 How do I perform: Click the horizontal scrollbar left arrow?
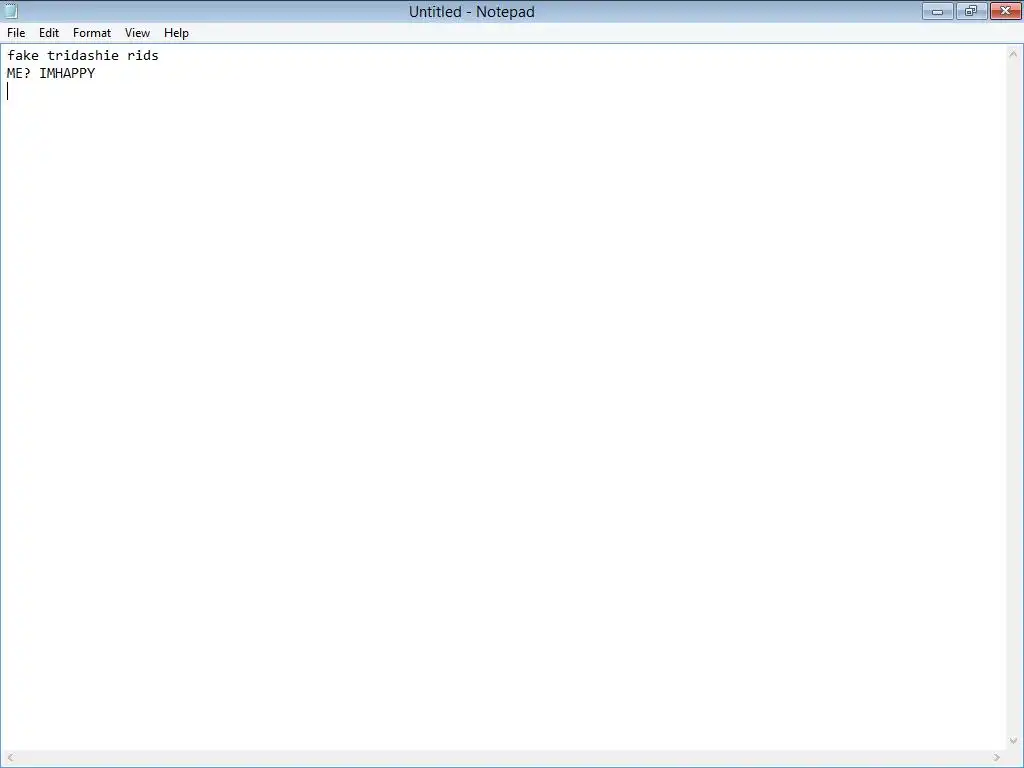click(10, 758)
